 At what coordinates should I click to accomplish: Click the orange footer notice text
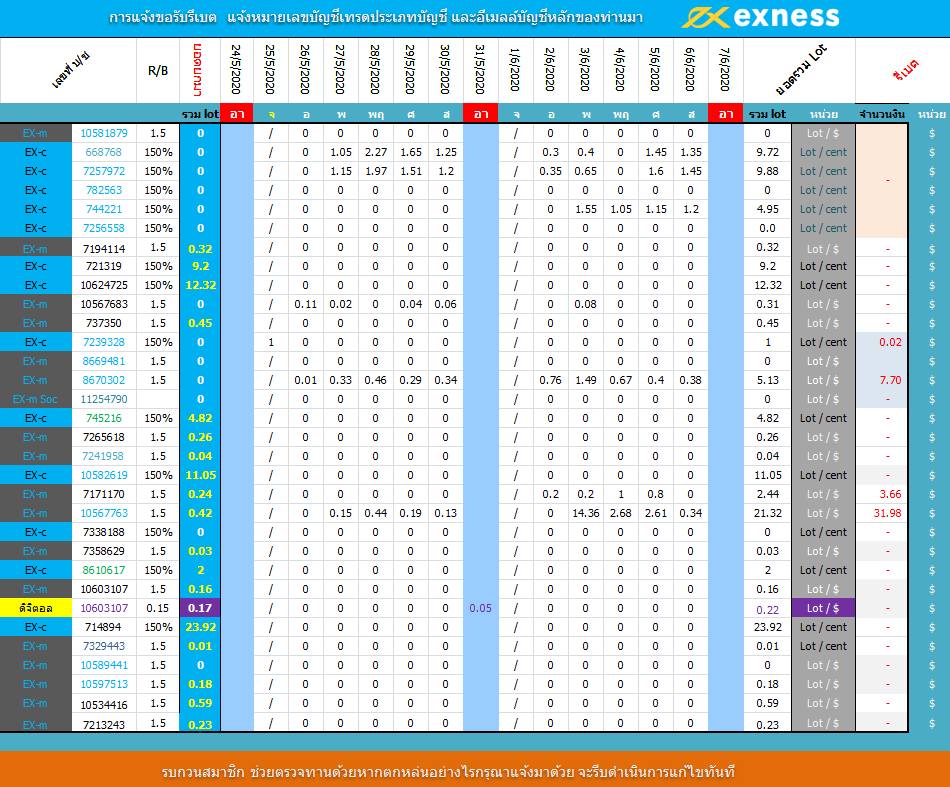pyautogui.click(x=448, y=772)
